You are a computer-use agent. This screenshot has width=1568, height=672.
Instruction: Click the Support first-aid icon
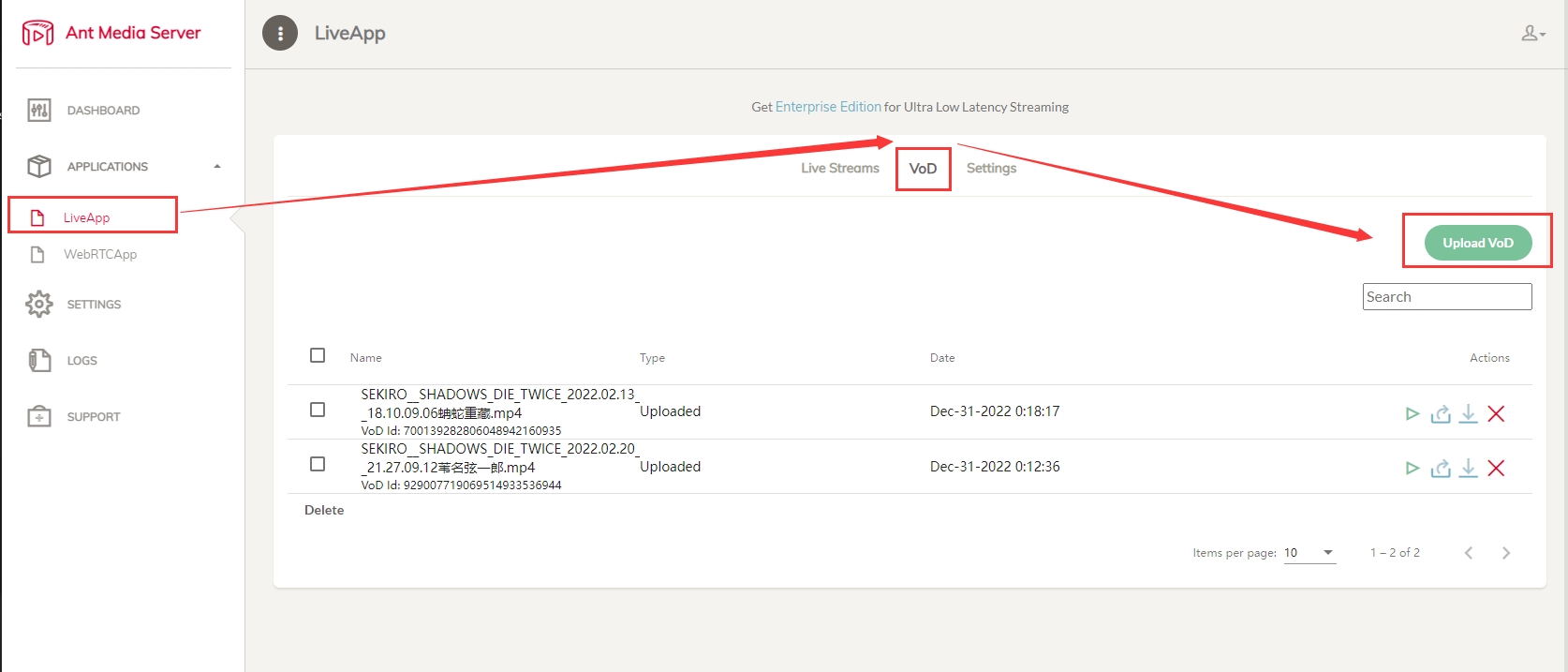coord(39,417)
